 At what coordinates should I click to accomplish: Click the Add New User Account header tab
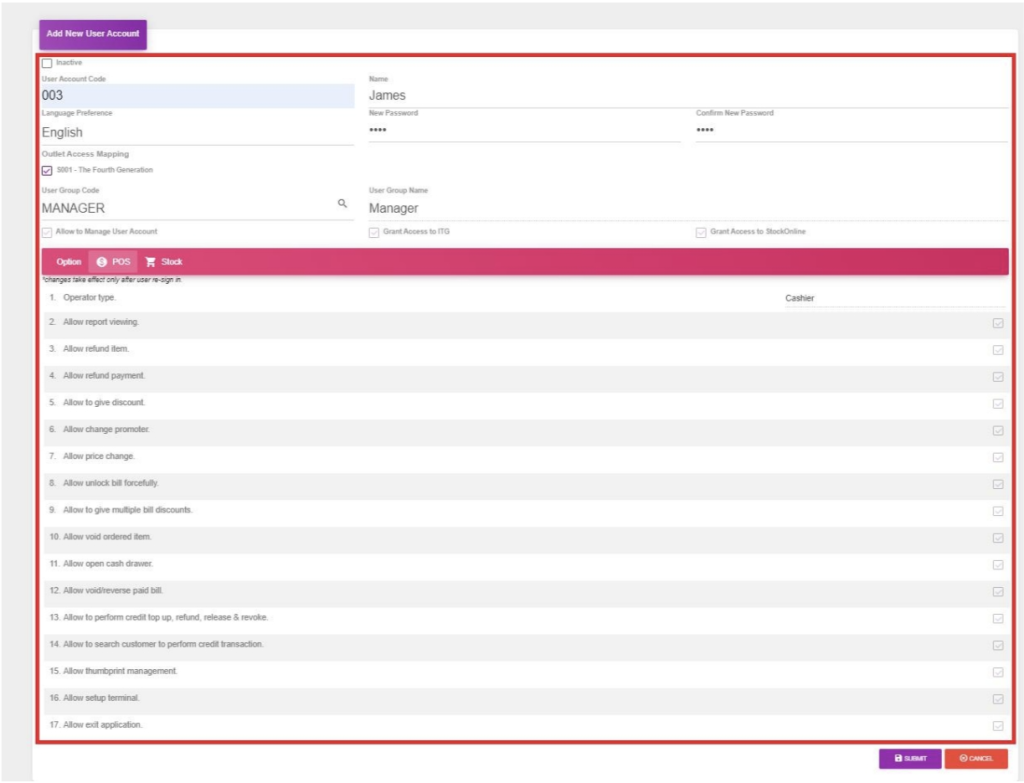point(92,34)
